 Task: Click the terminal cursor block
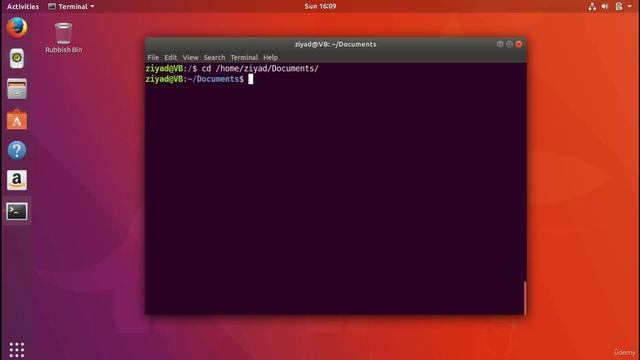[x=251, y=79]
